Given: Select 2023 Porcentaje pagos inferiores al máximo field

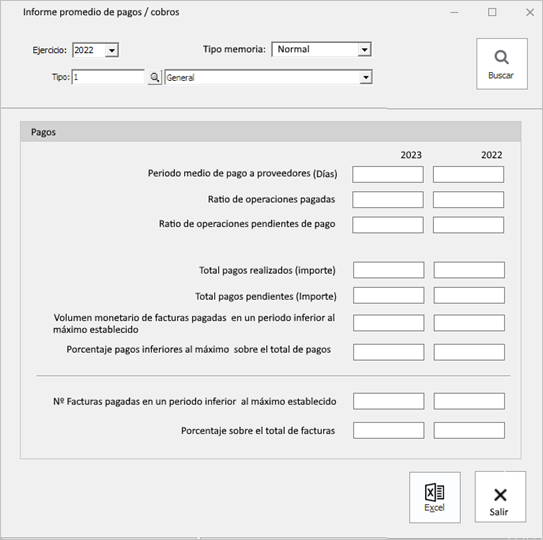Looking at the screenshot, I should pyautogui.click(x=389, y=352).
